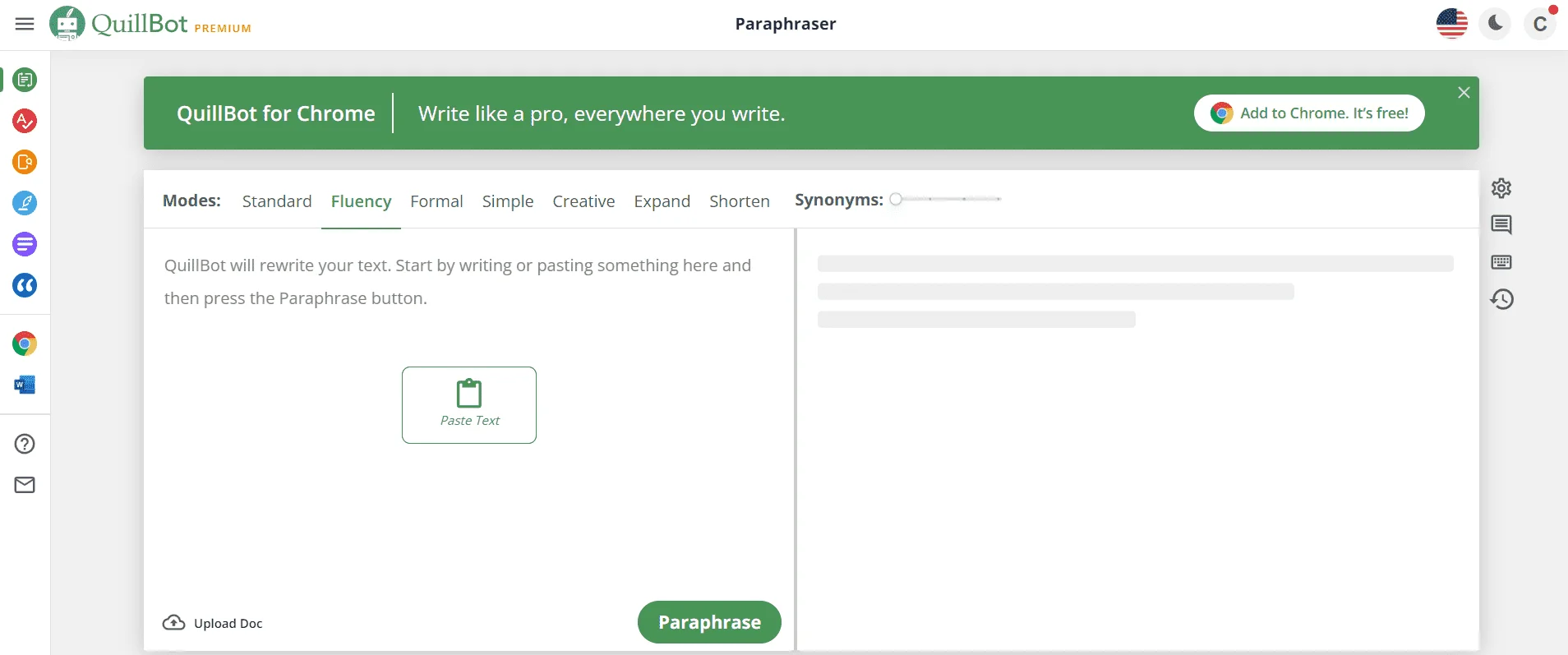This screenshot has height=655, width=1568.
Task: Select the Shorten mode
Action: click(740, 201)
